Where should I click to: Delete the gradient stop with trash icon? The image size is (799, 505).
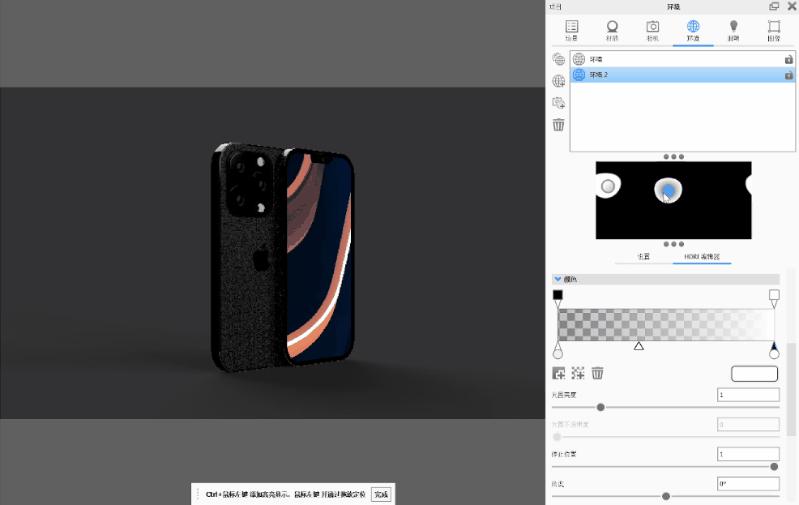(x=597, y=373)
